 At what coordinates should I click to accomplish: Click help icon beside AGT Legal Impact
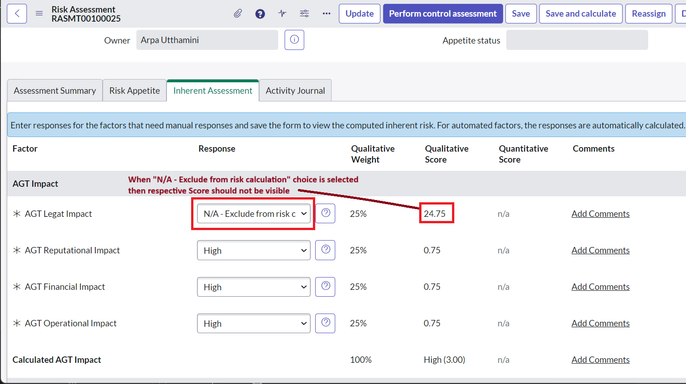click(325, 213)
